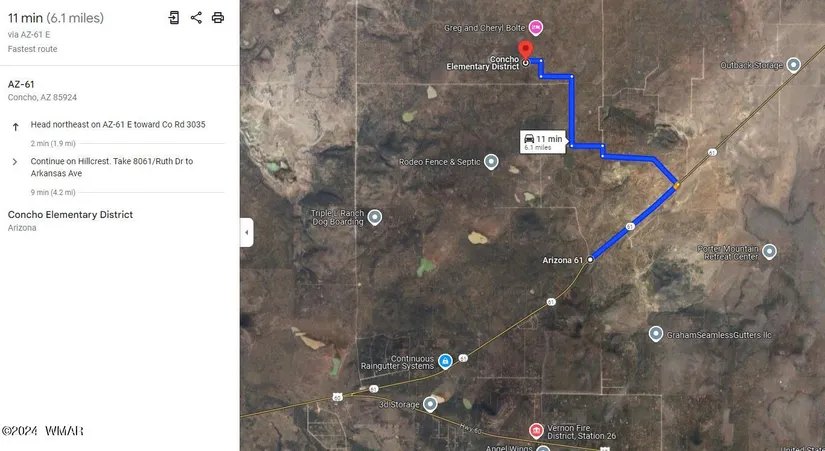Click the Porter Mountain Retreat Center marker
Screen dimensions: 825x451
[x=769, y=252]
